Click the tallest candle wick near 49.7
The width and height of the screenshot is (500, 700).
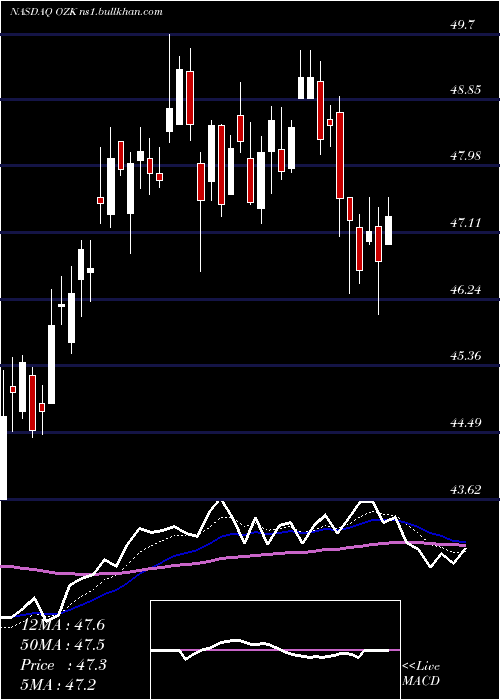(x=170, y=88)
